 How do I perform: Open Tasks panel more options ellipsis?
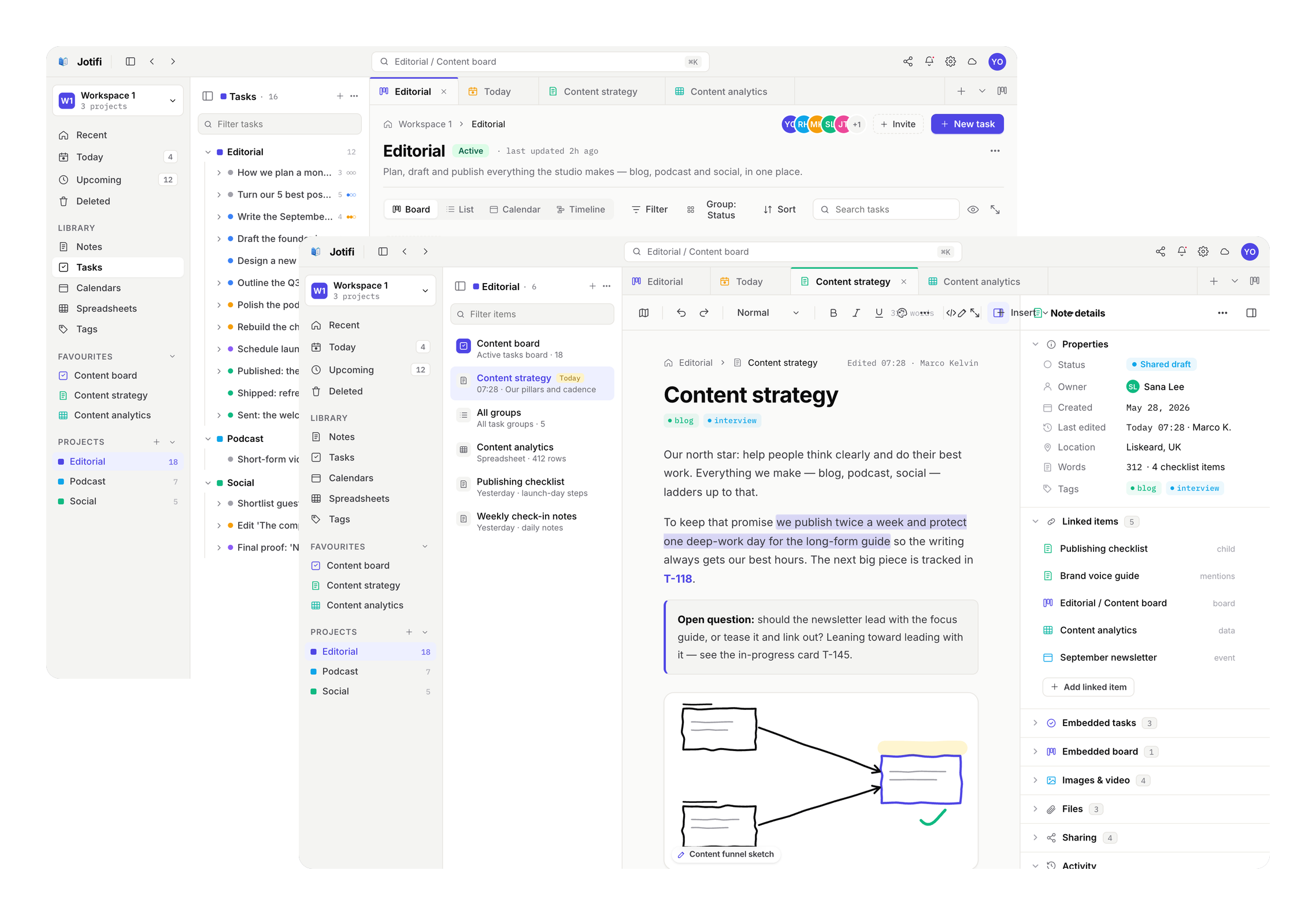pos(354,96)
